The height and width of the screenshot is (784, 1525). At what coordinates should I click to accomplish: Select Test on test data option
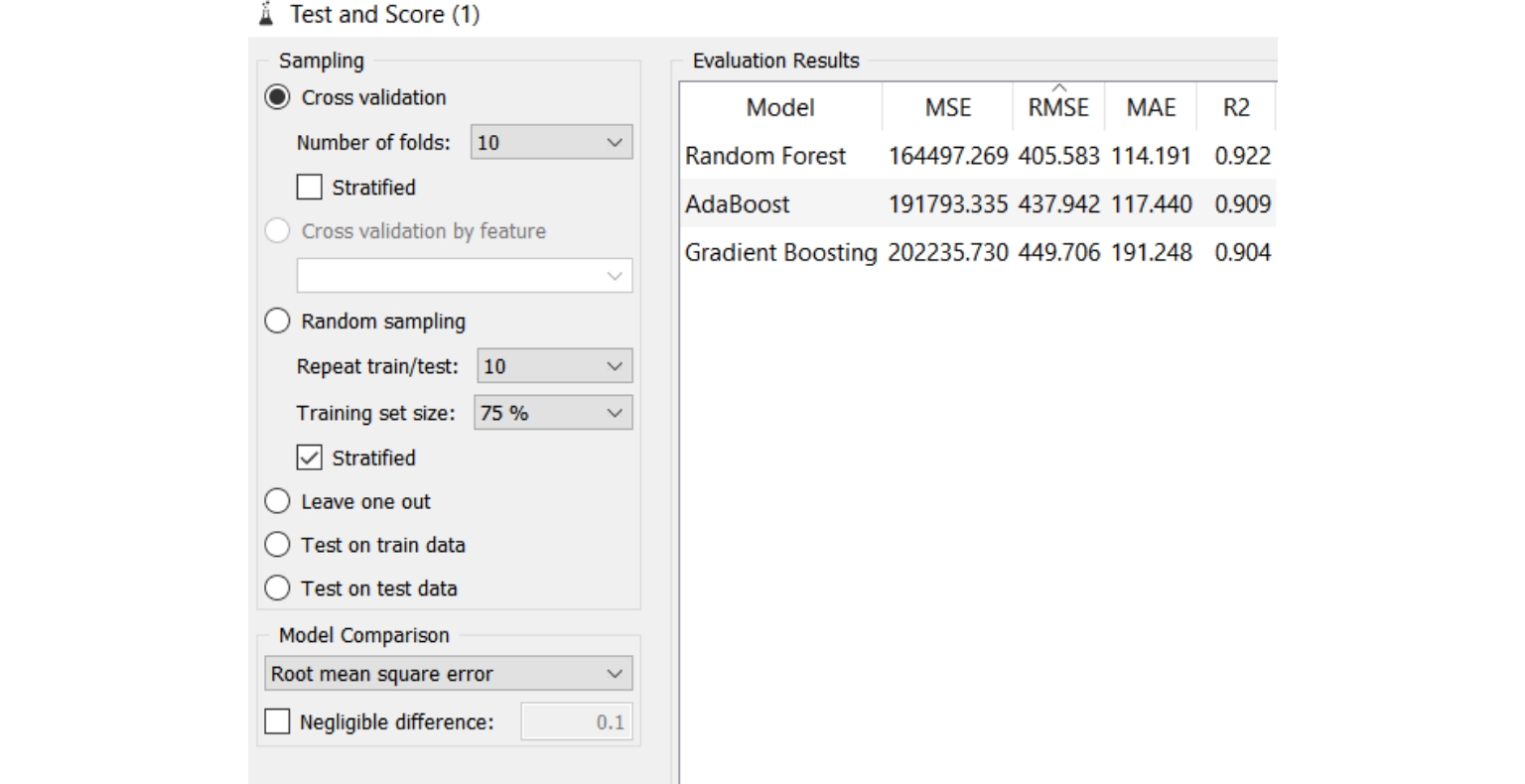pos(278,588)
